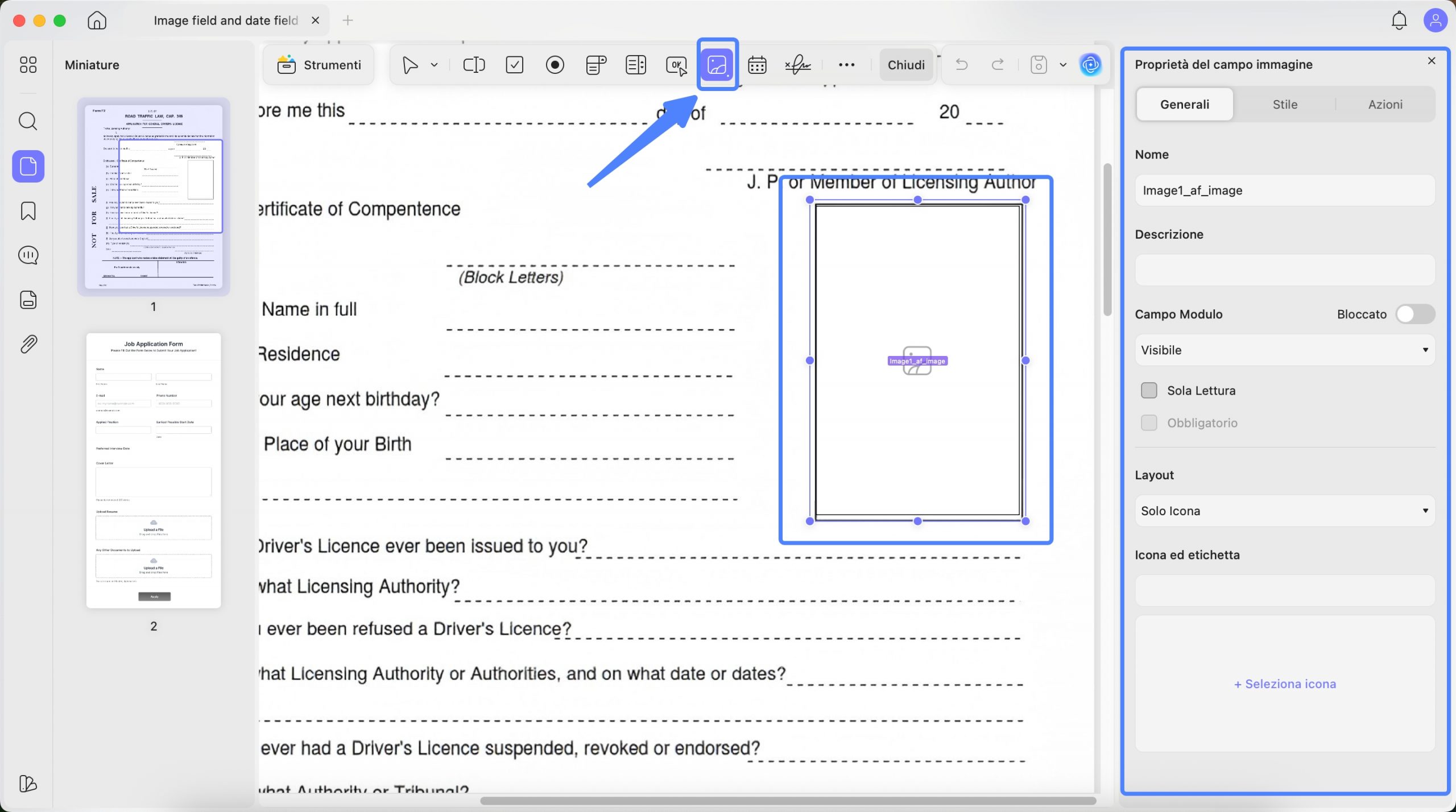Viewport: 1456px width, 812px height.
Task: Open the home screen icon
Action: click(97, 20)
